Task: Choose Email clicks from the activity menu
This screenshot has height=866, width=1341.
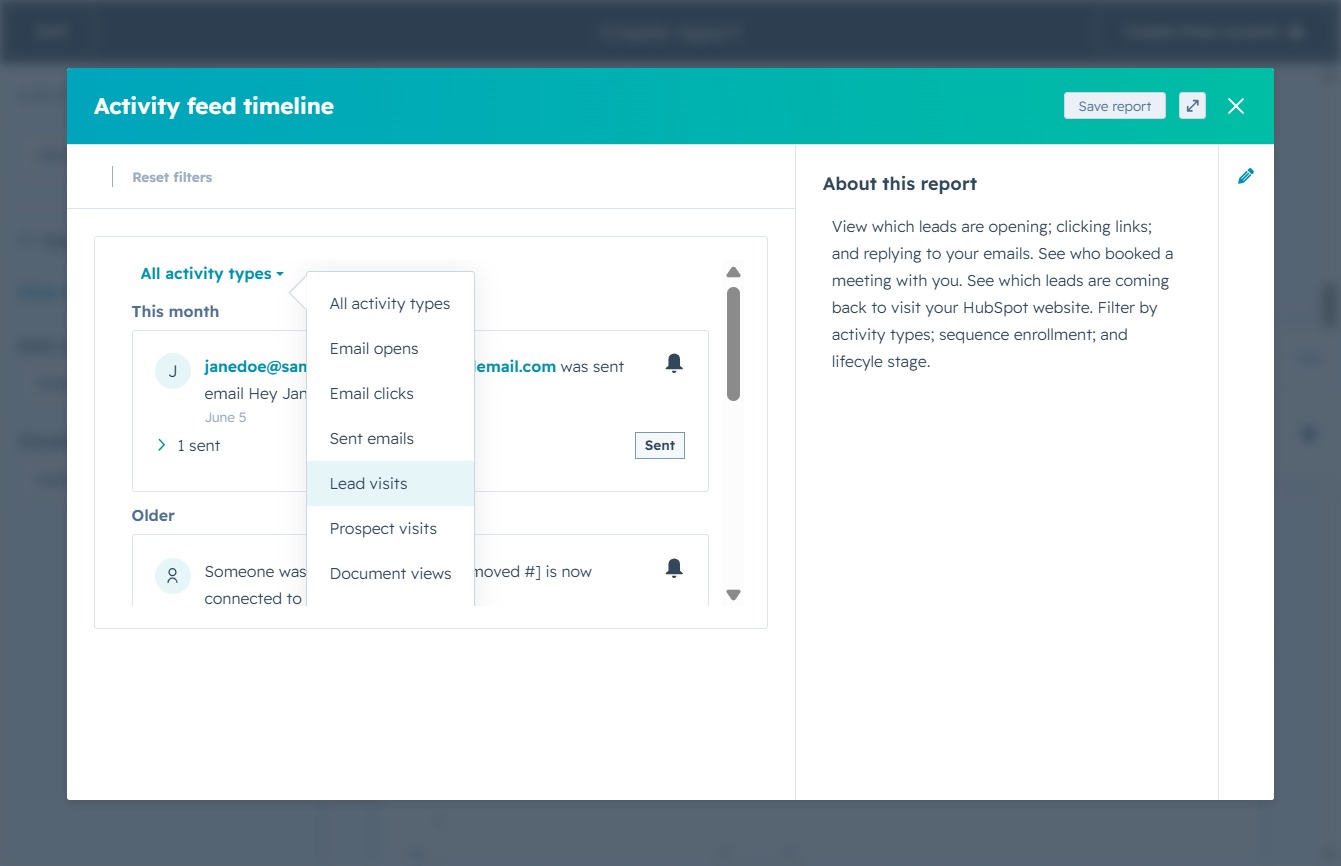Action: coord(390,394)
